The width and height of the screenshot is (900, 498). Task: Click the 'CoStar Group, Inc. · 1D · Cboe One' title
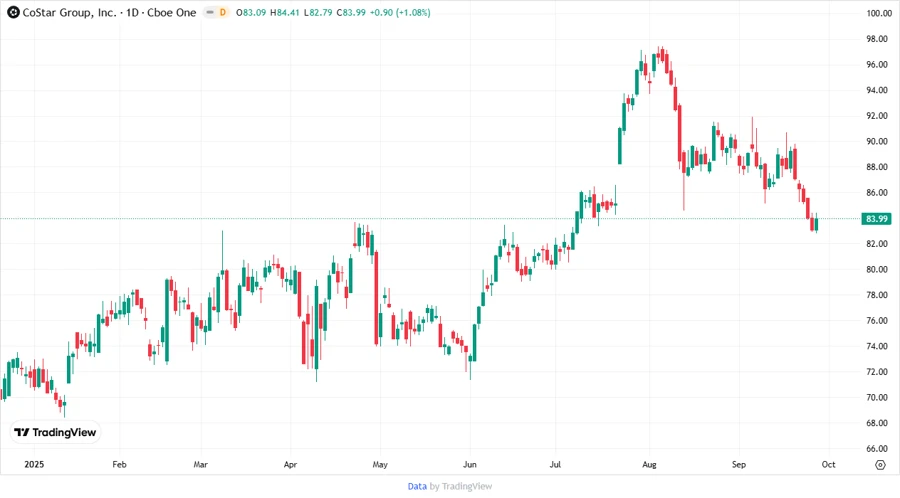pyautogui.click(x=109, y=12)
